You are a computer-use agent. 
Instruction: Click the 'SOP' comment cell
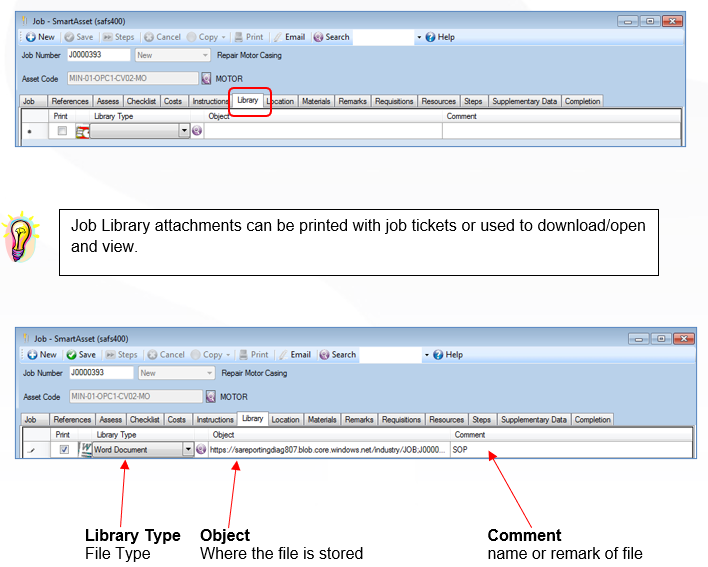tap(571, 449)
